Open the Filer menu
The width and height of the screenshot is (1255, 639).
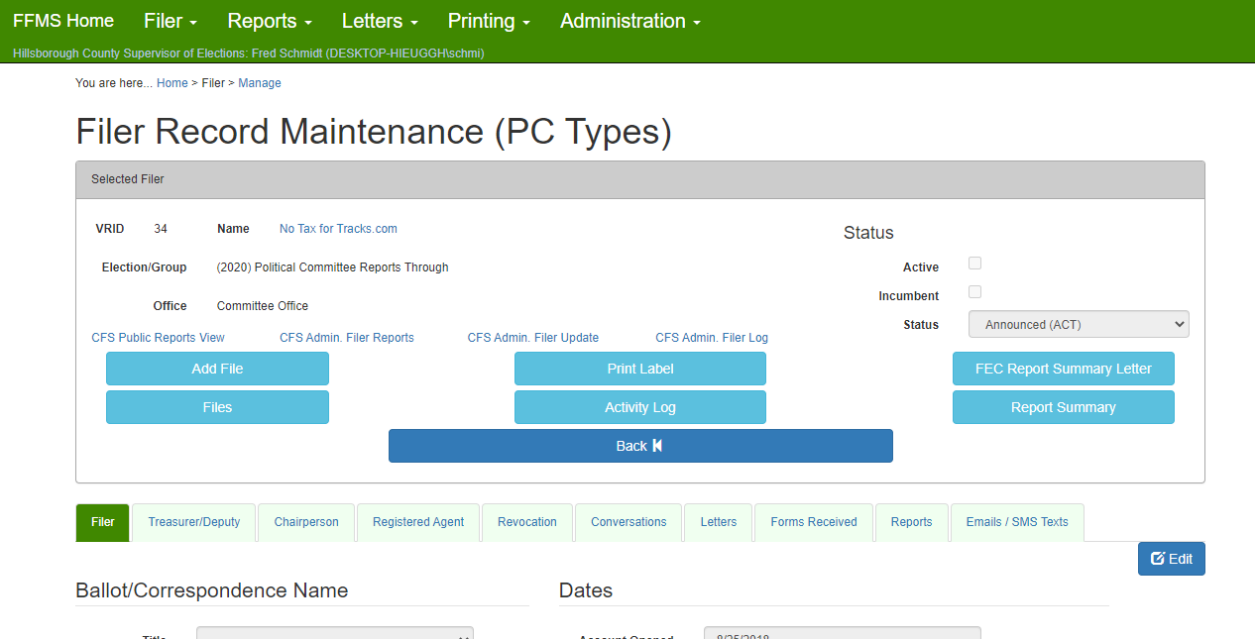170,21
